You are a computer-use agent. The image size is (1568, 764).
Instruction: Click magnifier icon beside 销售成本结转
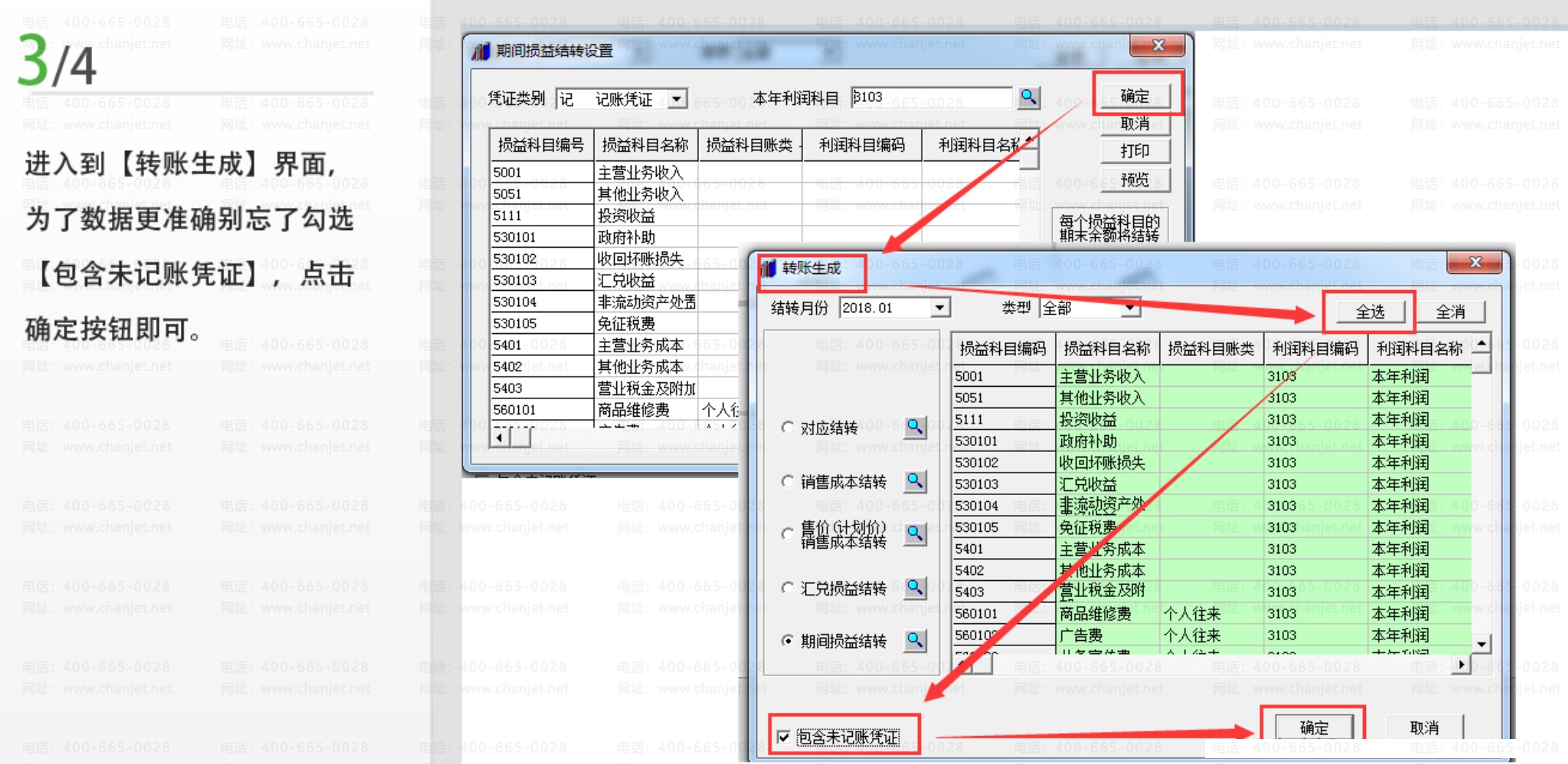(x=915, y=481)
